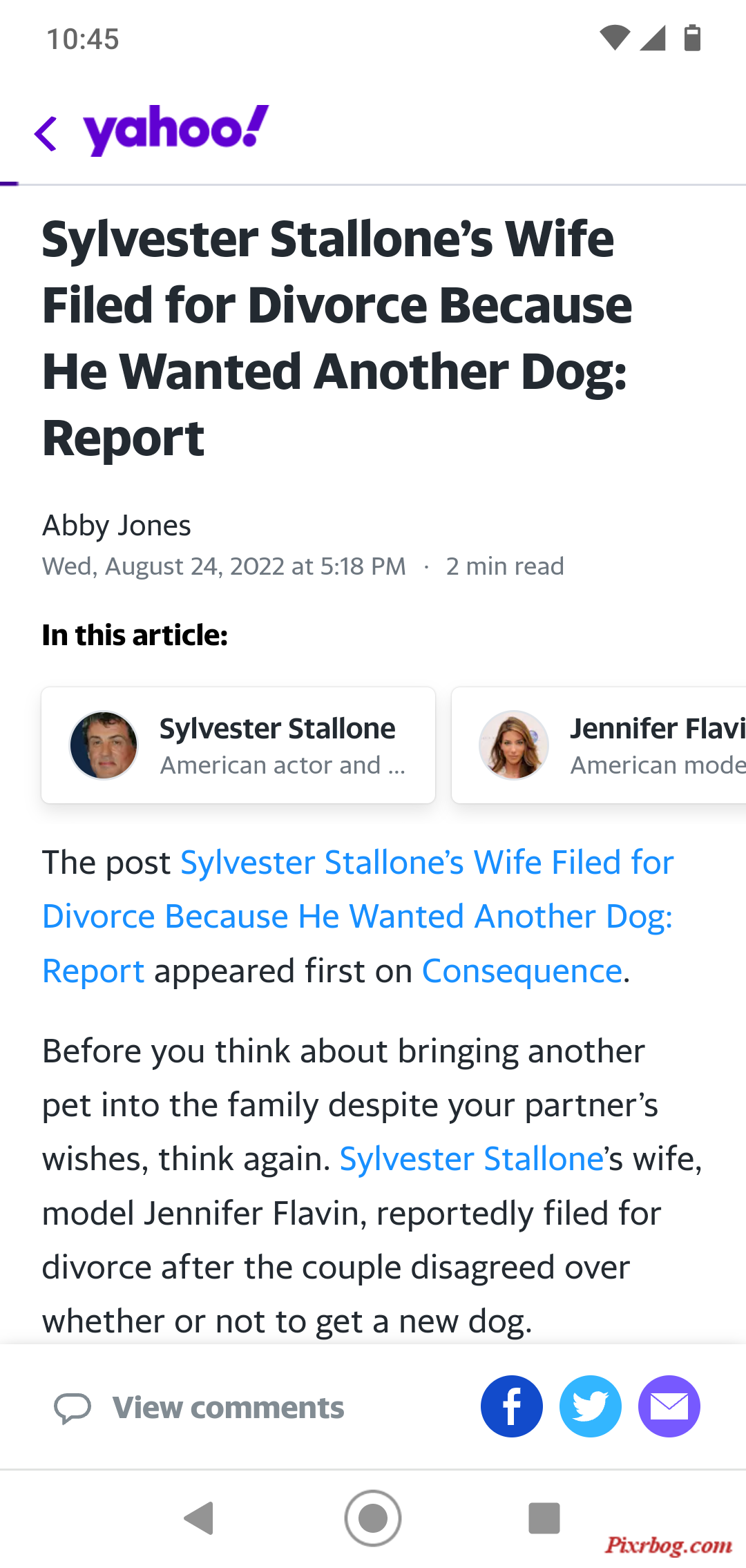Tap the purple back chevron icon

pos(46,133)
